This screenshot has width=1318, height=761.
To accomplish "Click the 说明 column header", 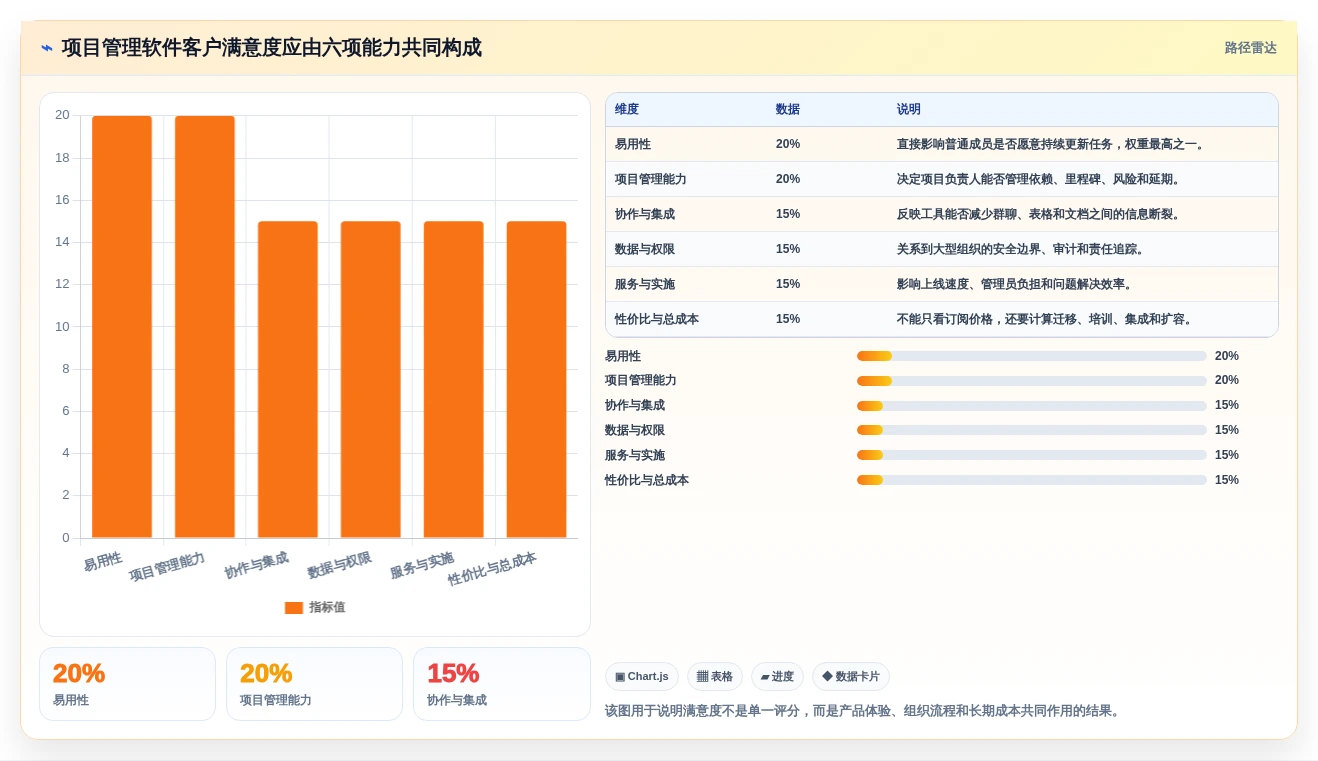I will 909,110.
